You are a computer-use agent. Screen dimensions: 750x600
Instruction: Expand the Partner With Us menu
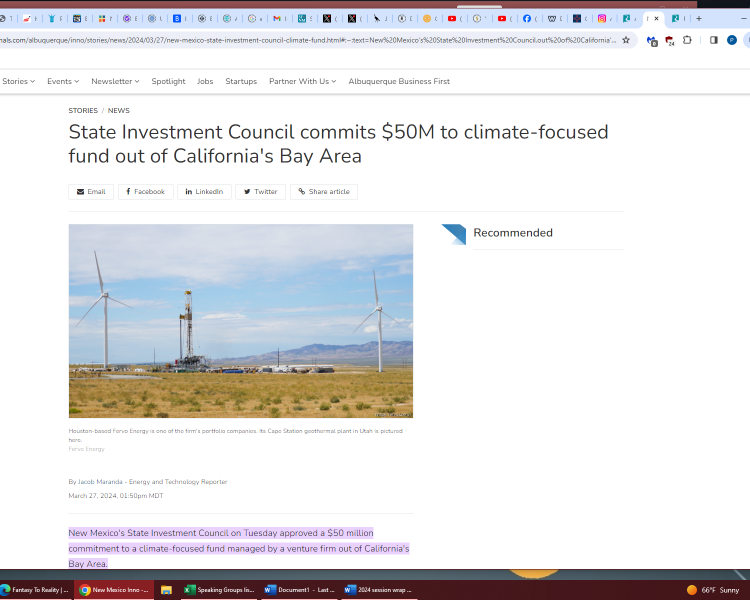tap(302, 81)
